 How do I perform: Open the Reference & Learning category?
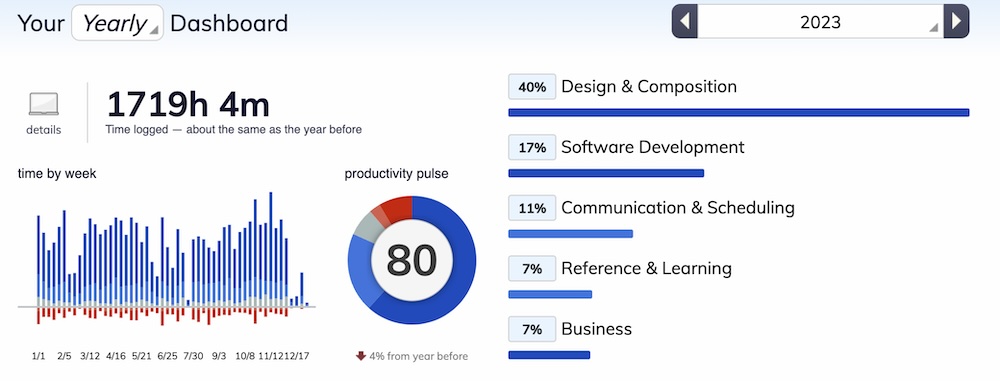tap(646, 269)
